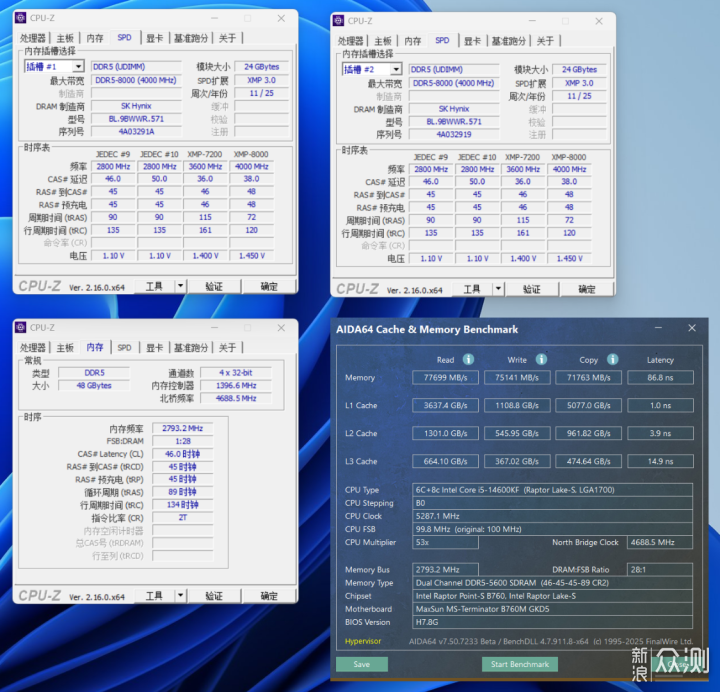
Task: Click the Write info icon in AIDA64
Action: [541, 359]
